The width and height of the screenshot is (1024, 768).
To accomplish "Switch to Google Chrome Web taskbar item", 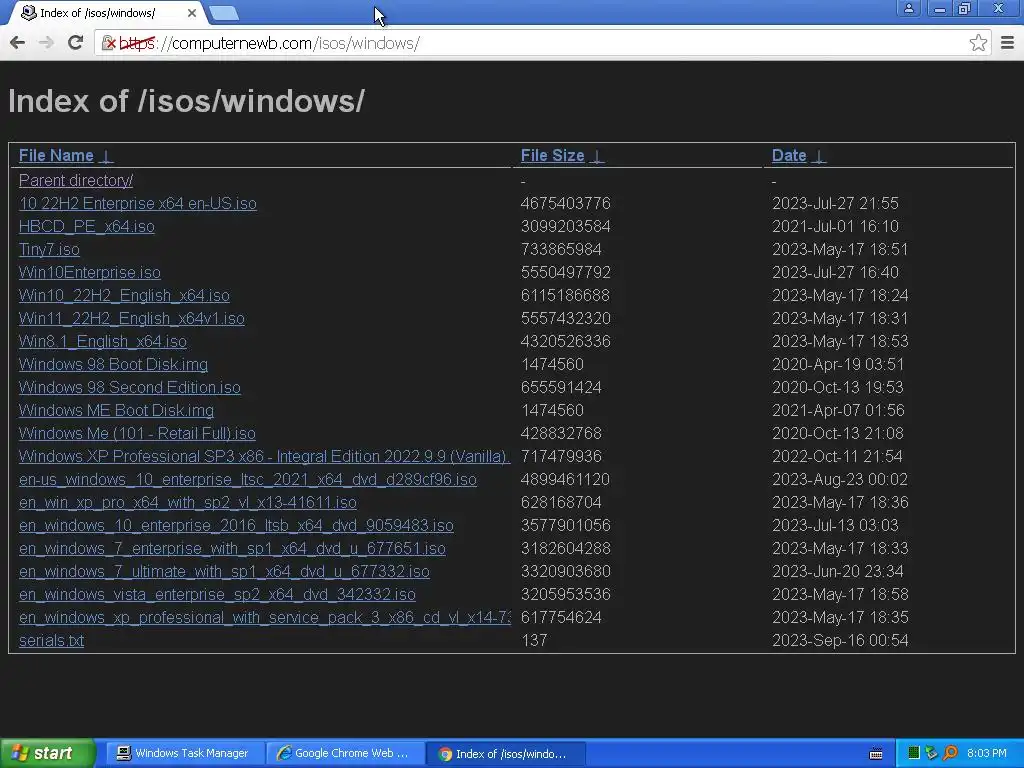I will coord(344,753).
